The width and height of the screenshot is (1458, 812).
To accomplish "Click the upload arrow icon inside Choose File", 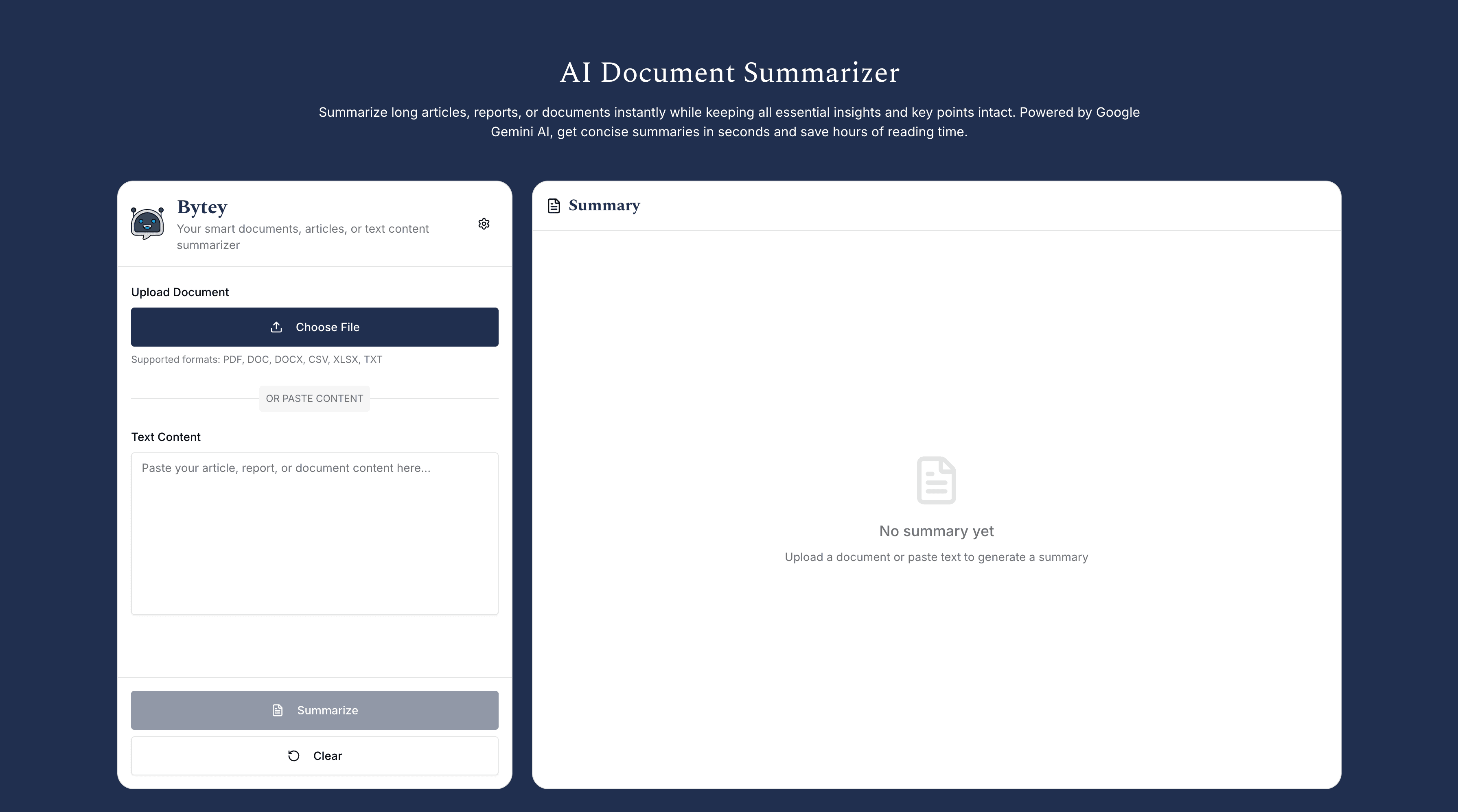I will pyautogui.click(x=276, y=327).
